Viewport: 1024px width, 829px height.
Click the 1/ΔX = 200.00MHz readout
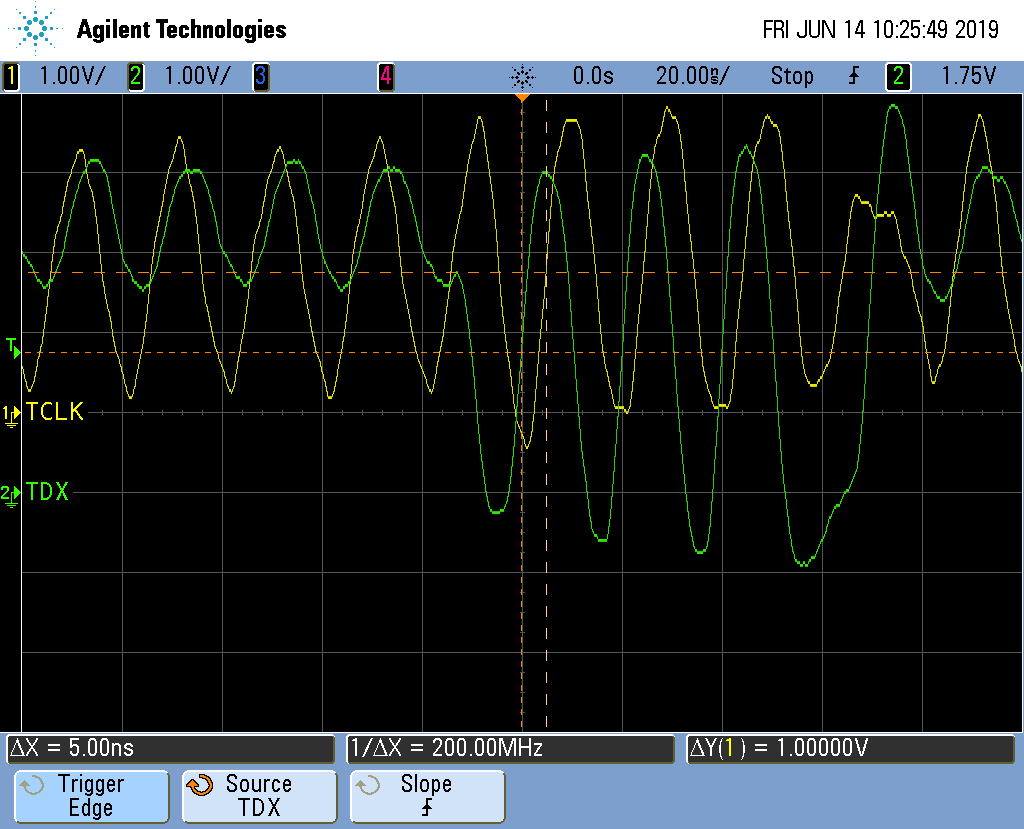click(x=510, y=748)
